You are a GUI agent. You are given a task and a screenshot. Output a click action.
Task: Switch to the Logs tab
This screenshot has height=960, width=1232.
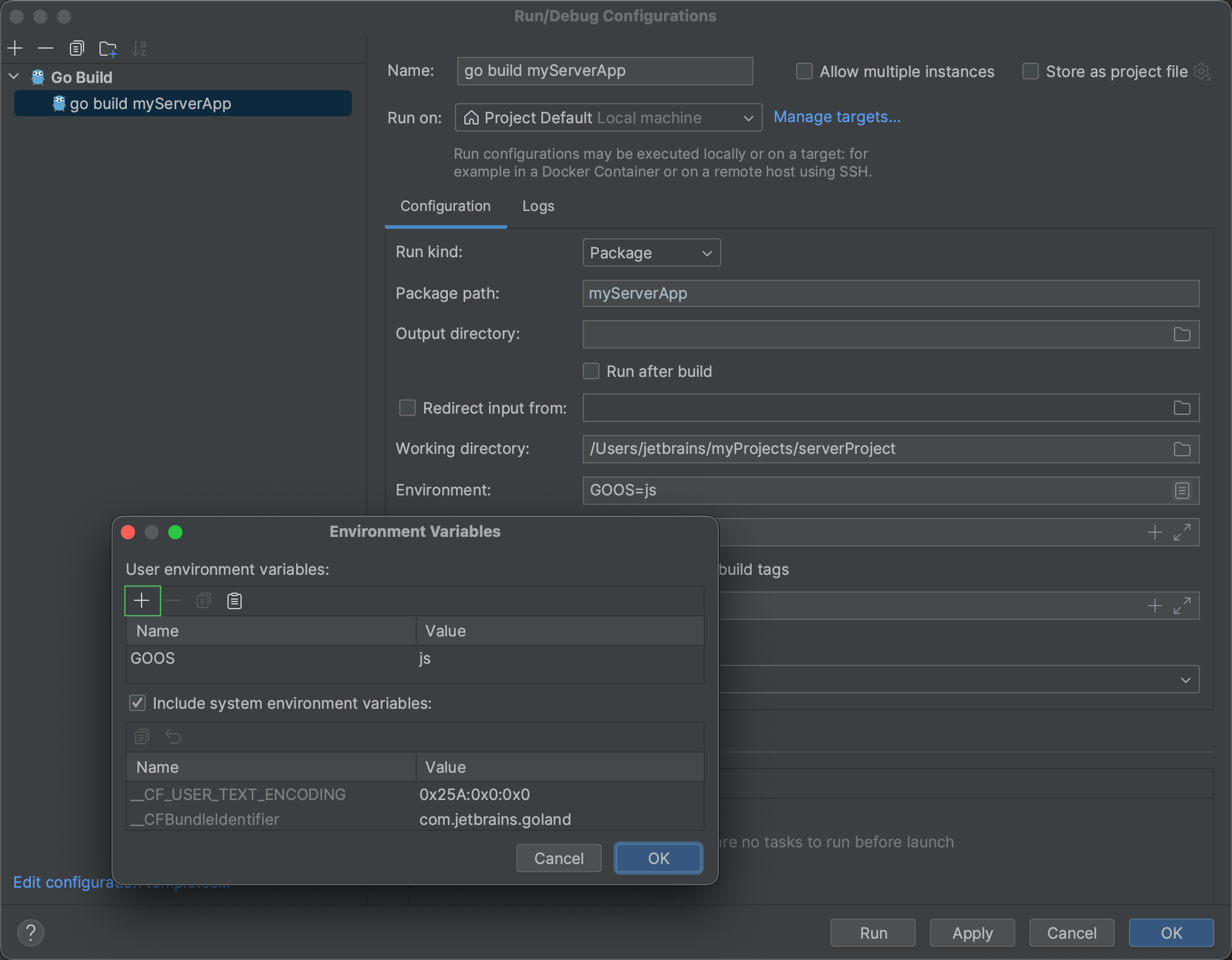537,206
